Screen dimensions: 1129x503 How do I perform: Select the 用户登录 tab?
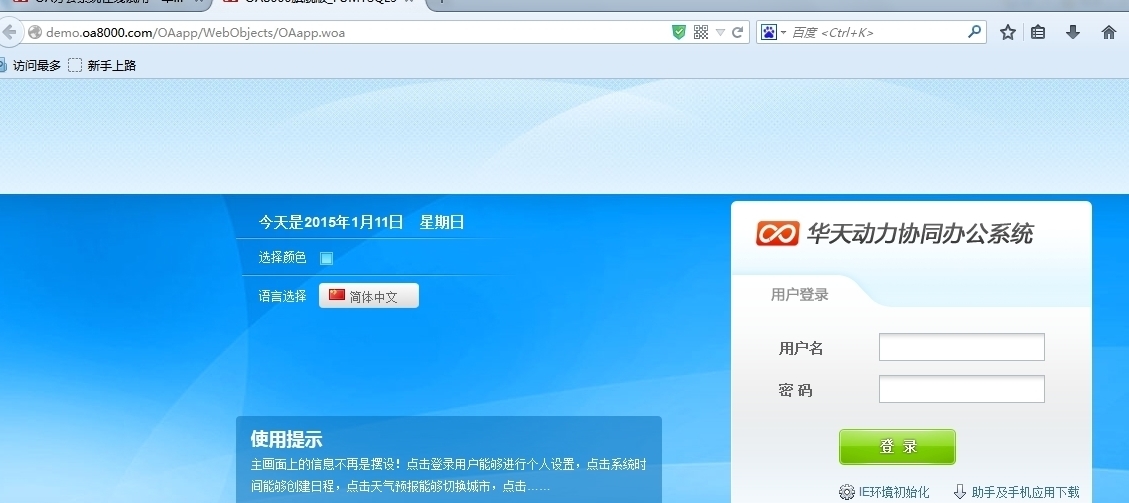click(799, 294)
